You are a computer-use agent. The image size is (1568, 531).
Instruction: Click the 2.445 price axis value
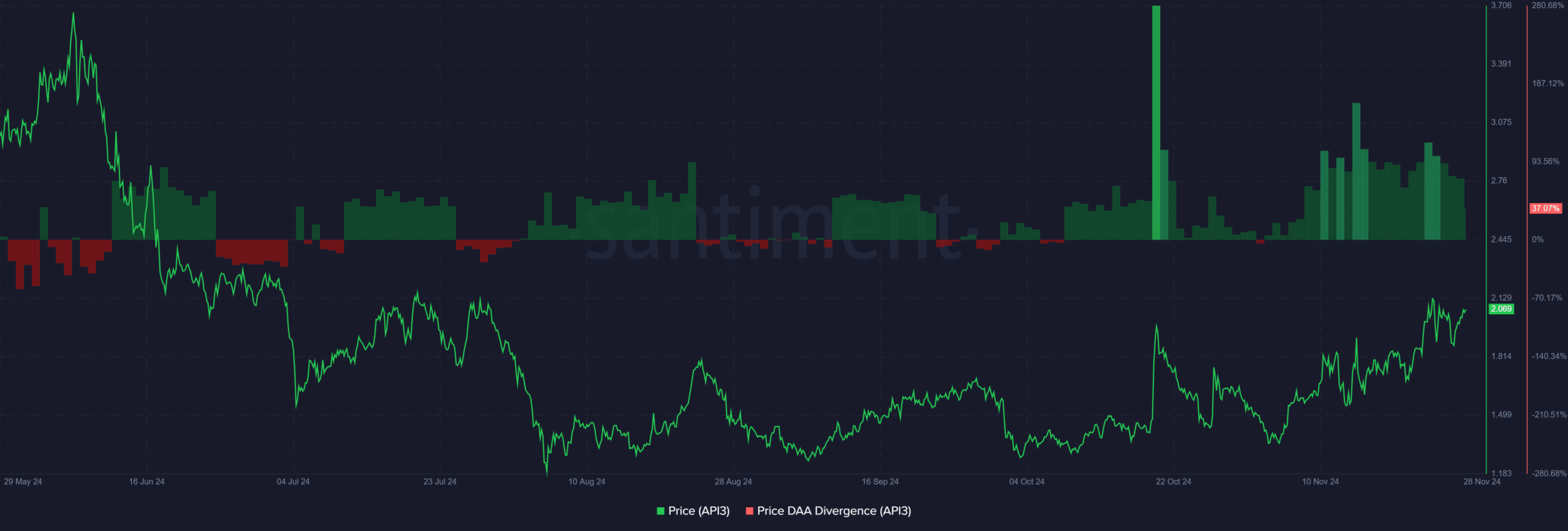pos(1501,239)
